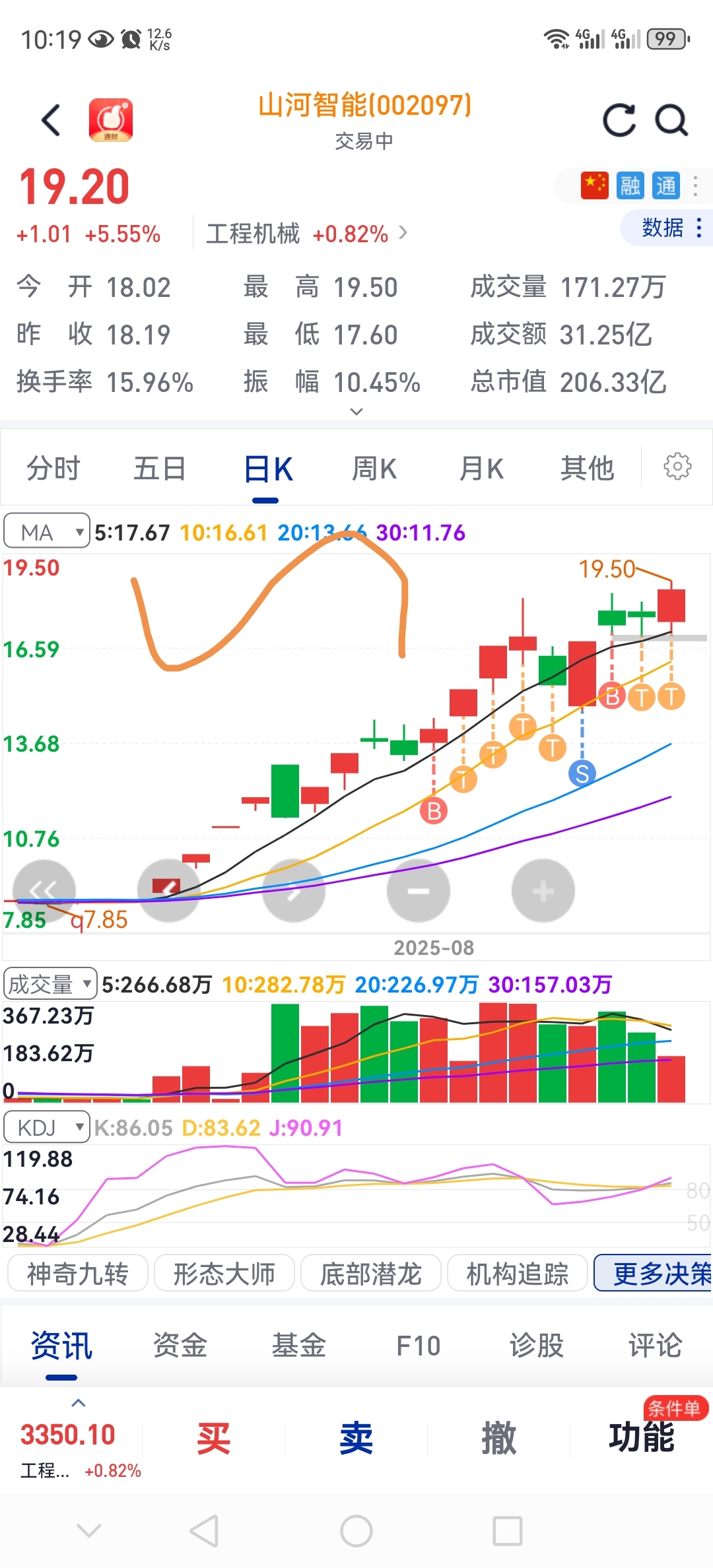Tap the step-right chart arrow button
Viewport: 713px width, 1568px height.
294,891
